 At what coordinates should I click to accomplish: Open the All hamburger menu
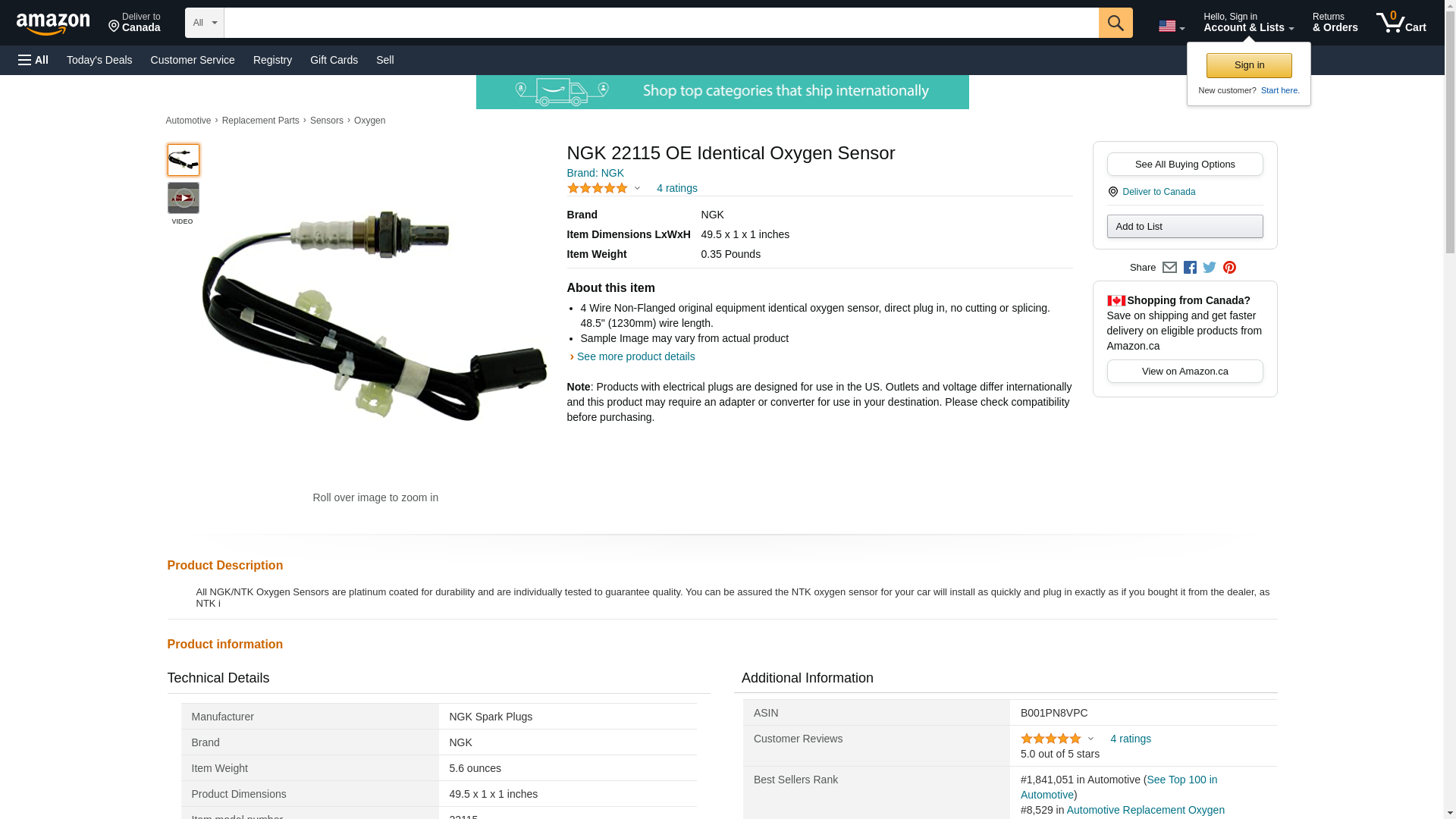pyautogui.click(x=33, y=60)
